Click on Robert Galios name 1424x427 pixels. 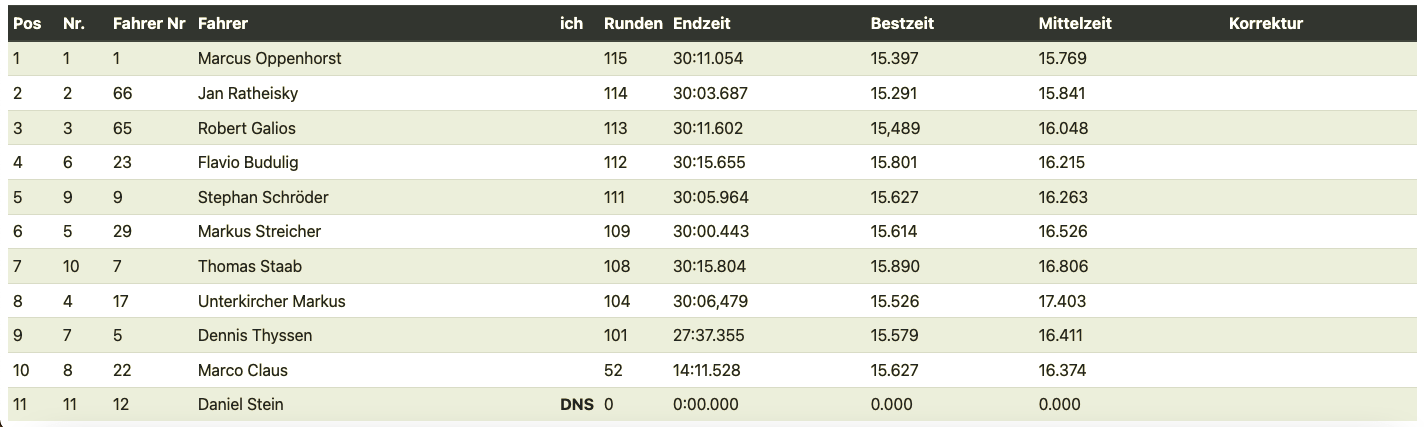coord(247,128)
